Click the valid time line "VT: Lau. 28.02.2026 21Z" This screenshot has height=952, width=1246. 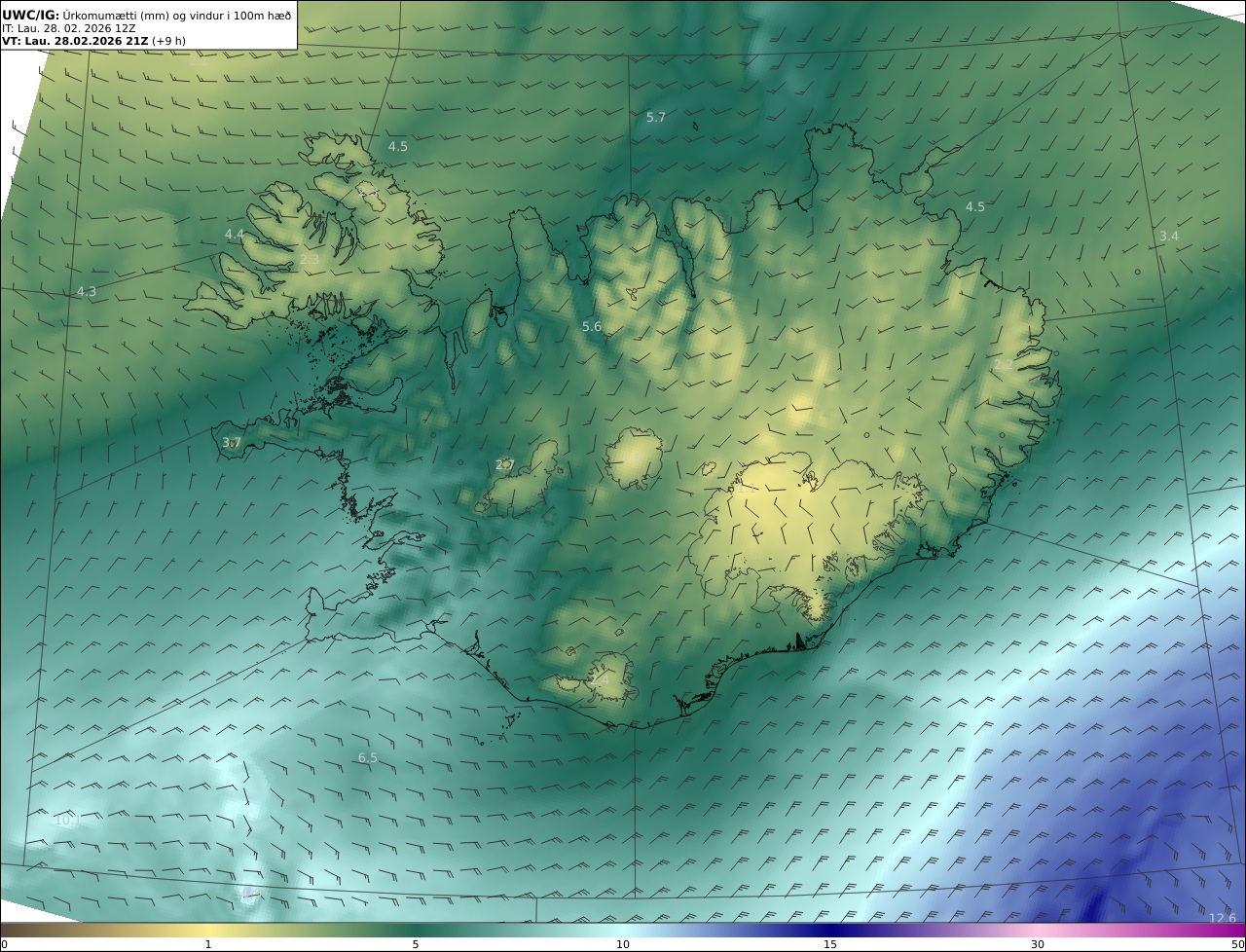[x=76, y=41]
